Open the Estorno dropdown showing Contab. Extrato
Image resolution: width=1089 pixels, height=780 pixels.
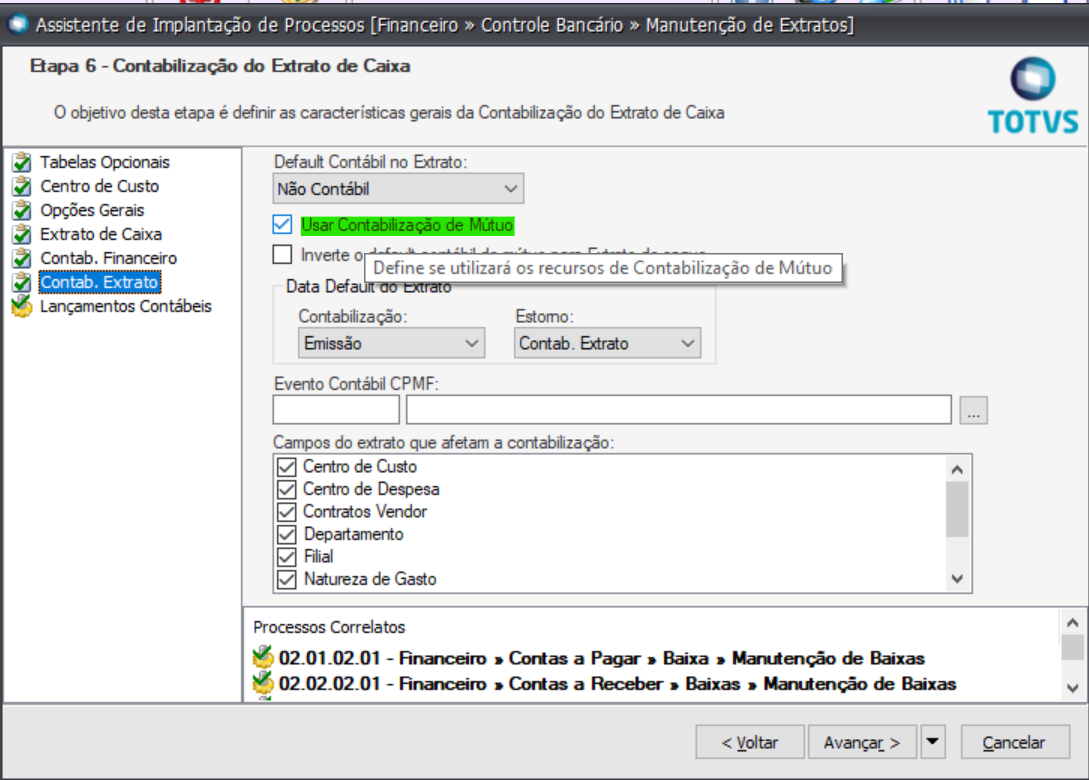pos(607,343)
